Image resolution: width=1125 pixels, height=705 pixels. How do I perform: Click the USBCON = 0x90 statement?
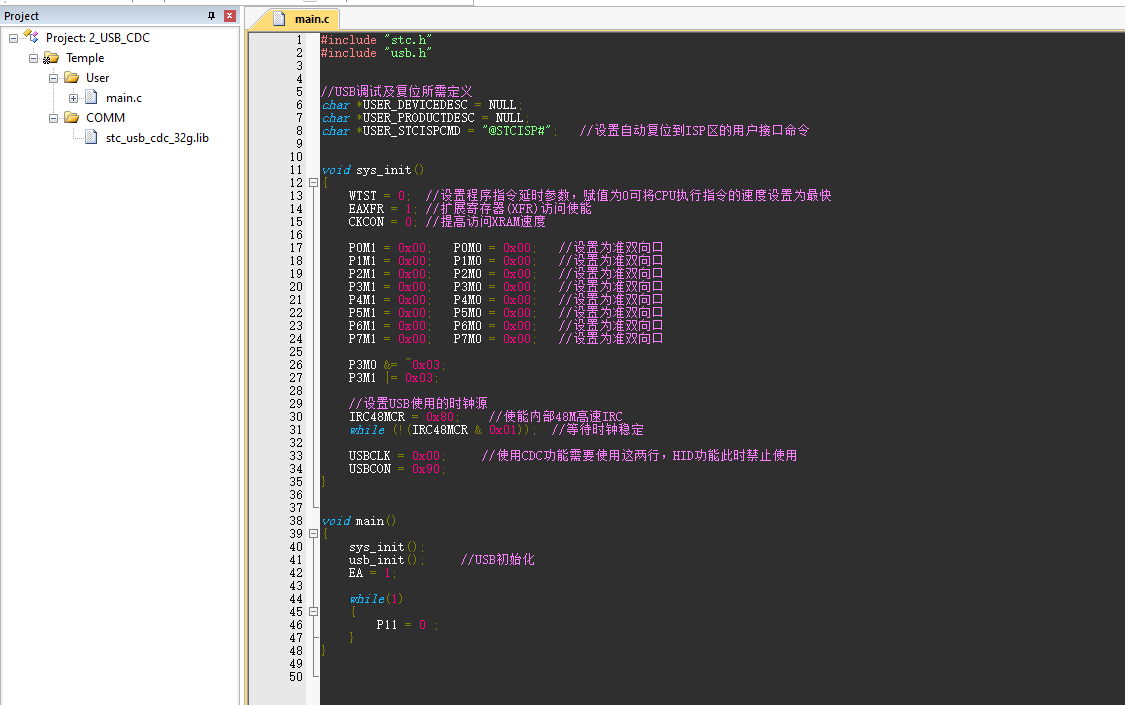[x=397, y=469]
